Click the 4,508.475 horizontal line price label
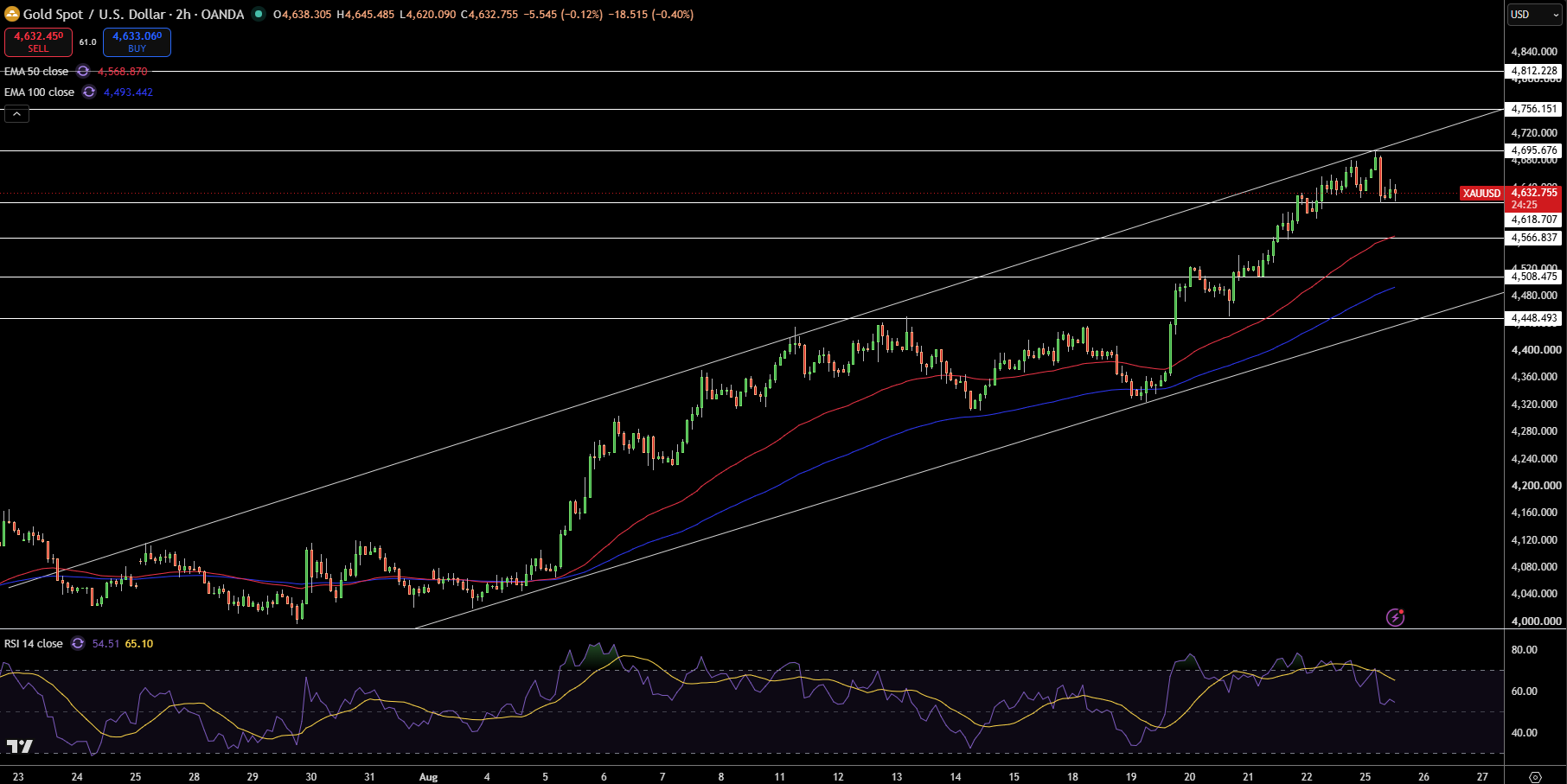 click(x=1534, y=277)
